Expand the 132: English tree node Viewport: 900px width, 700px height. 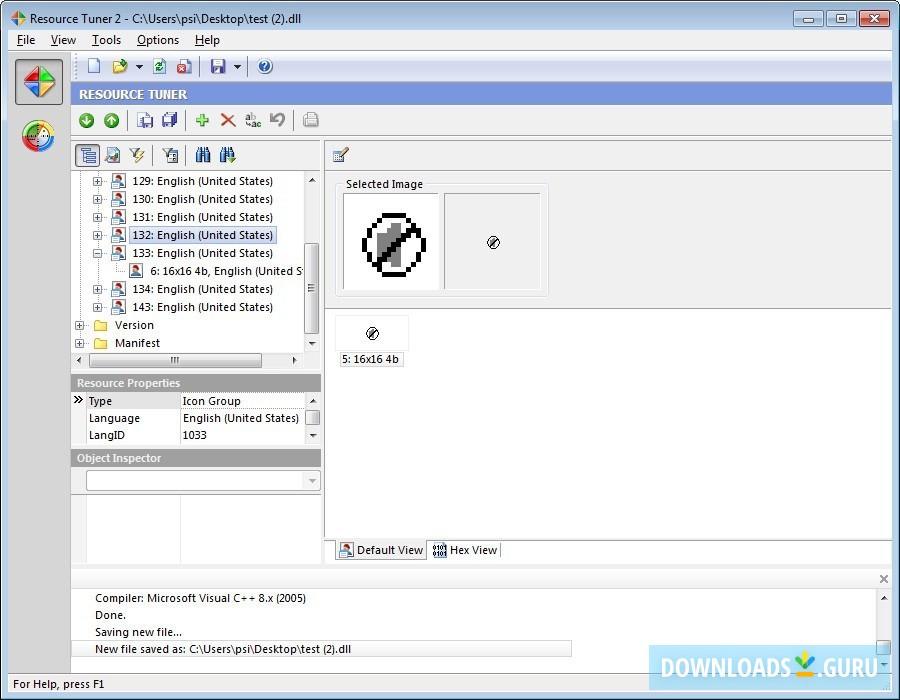[98, 235]
